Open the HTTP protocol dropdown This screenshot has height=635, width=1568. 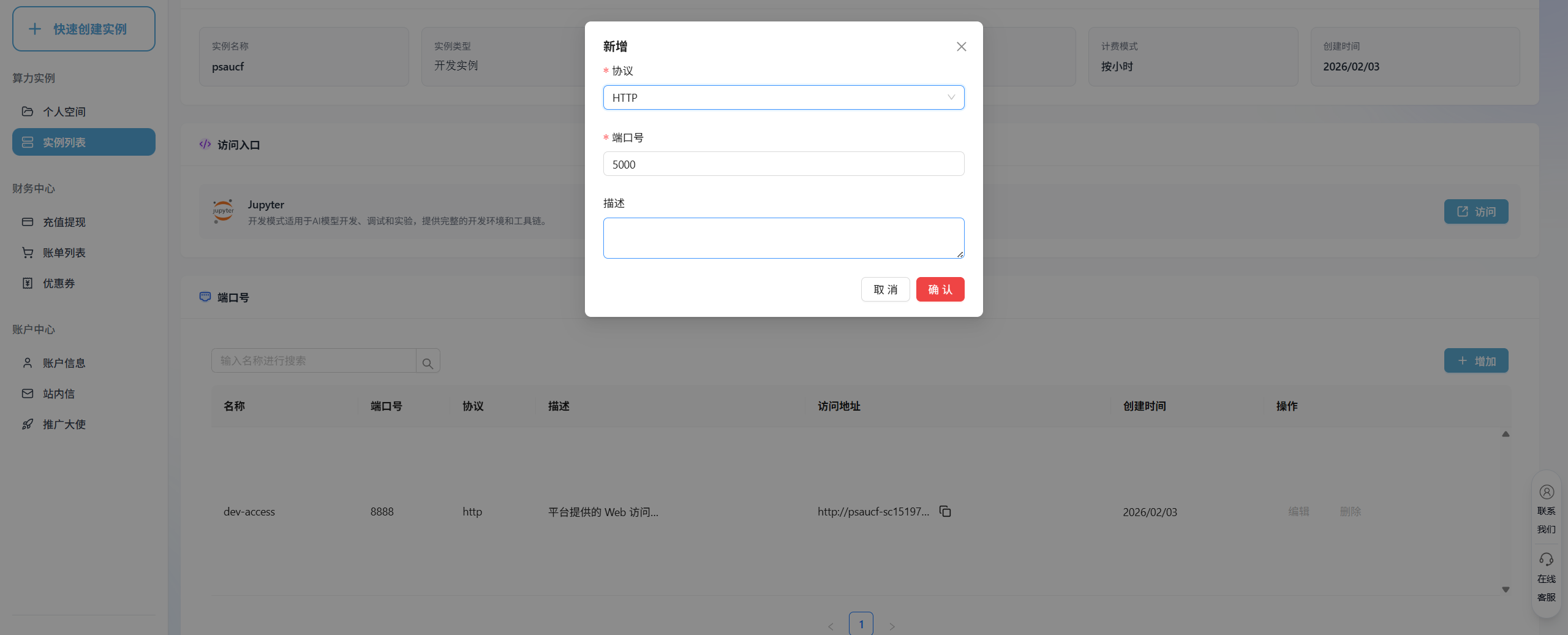tap(783, 97)
